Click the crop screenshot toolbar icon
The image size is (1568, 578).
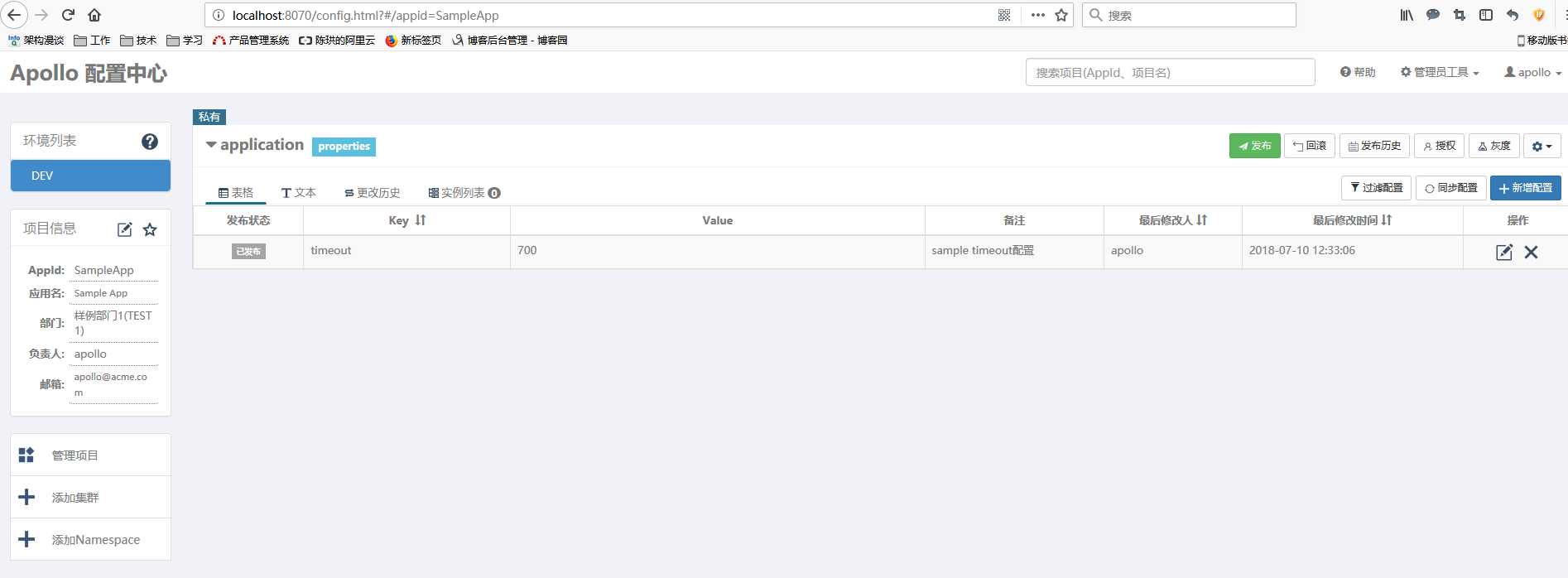(1460, 15)
